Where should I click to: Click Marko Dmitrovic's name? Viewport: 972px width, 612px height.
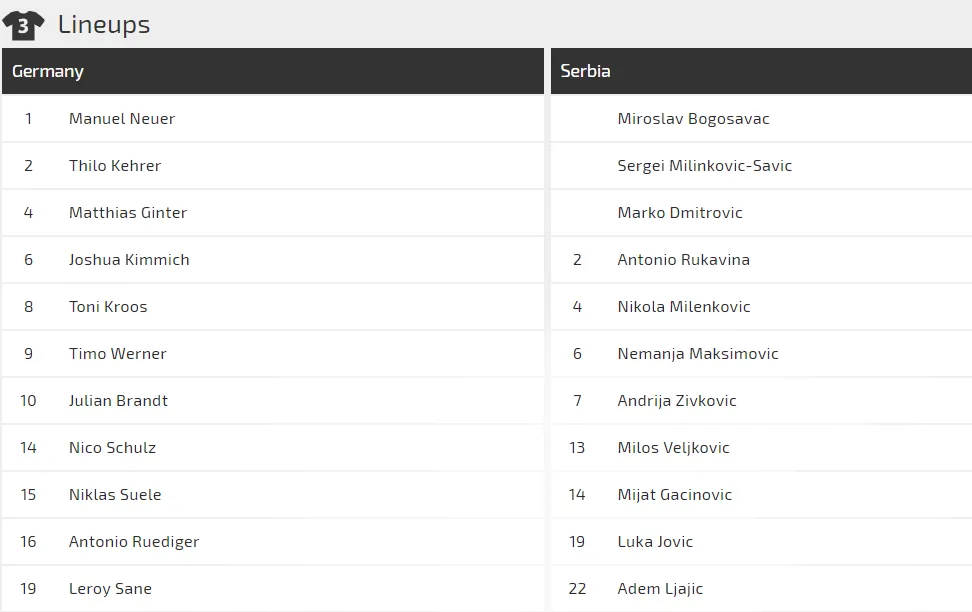pyautogui.click(x=680, y=212)
